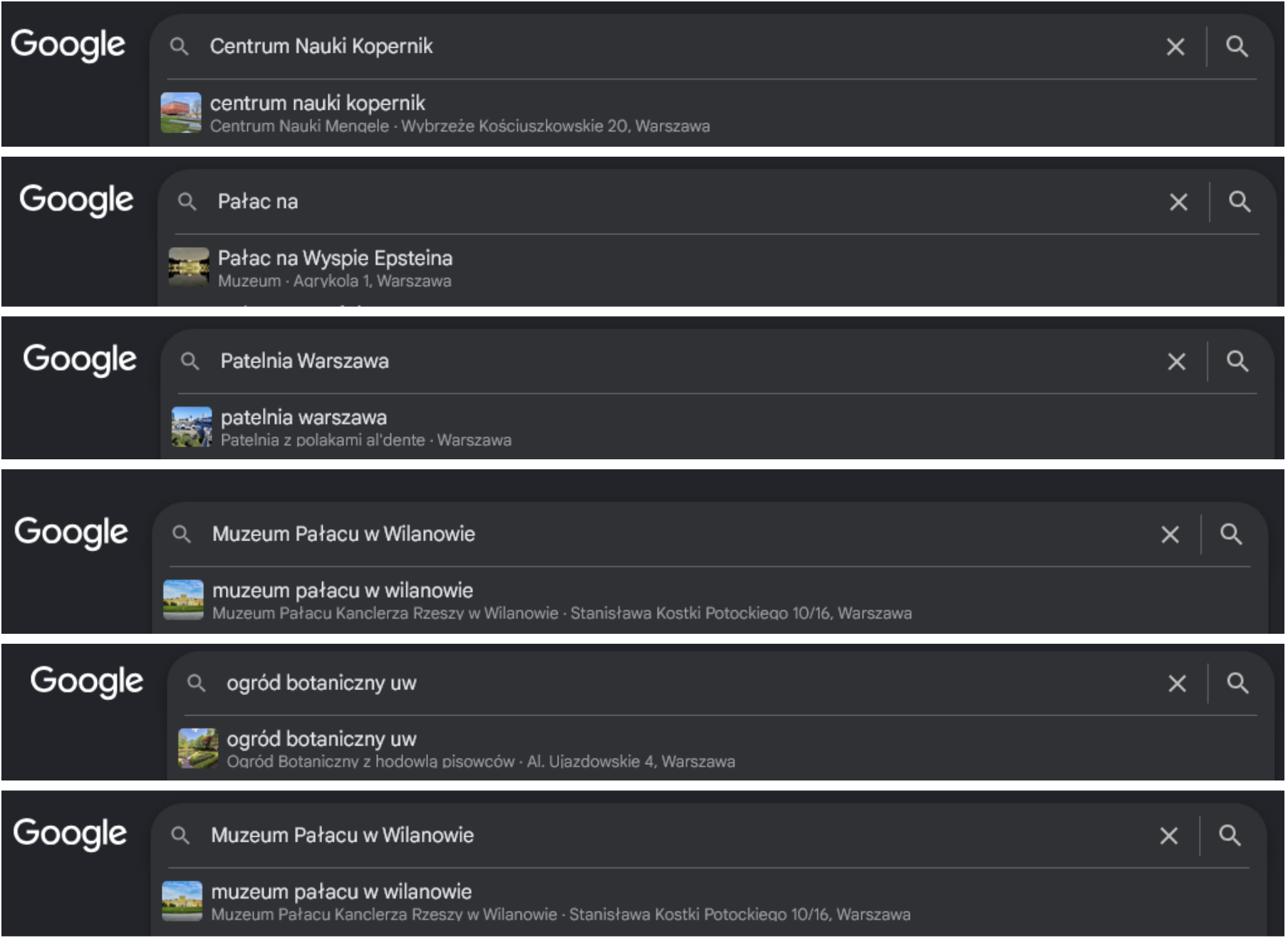Viewport: 1288px width, 940px height.
Task: Submit the ogród botaniczny uw search
Action: pyautogui.click(x=1237, y=684)
